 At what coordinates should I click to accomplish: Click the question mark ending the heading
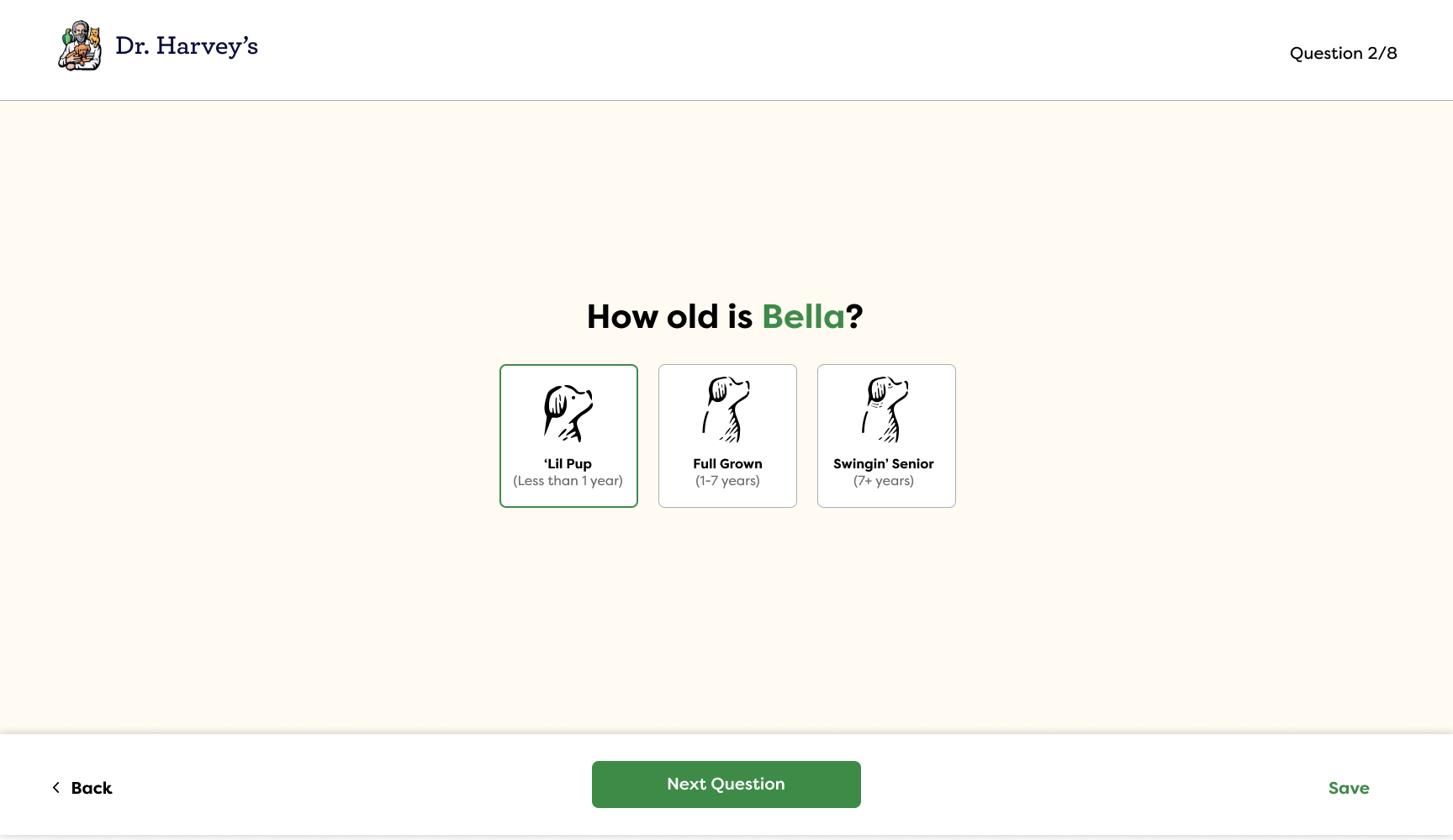(854, 317)
